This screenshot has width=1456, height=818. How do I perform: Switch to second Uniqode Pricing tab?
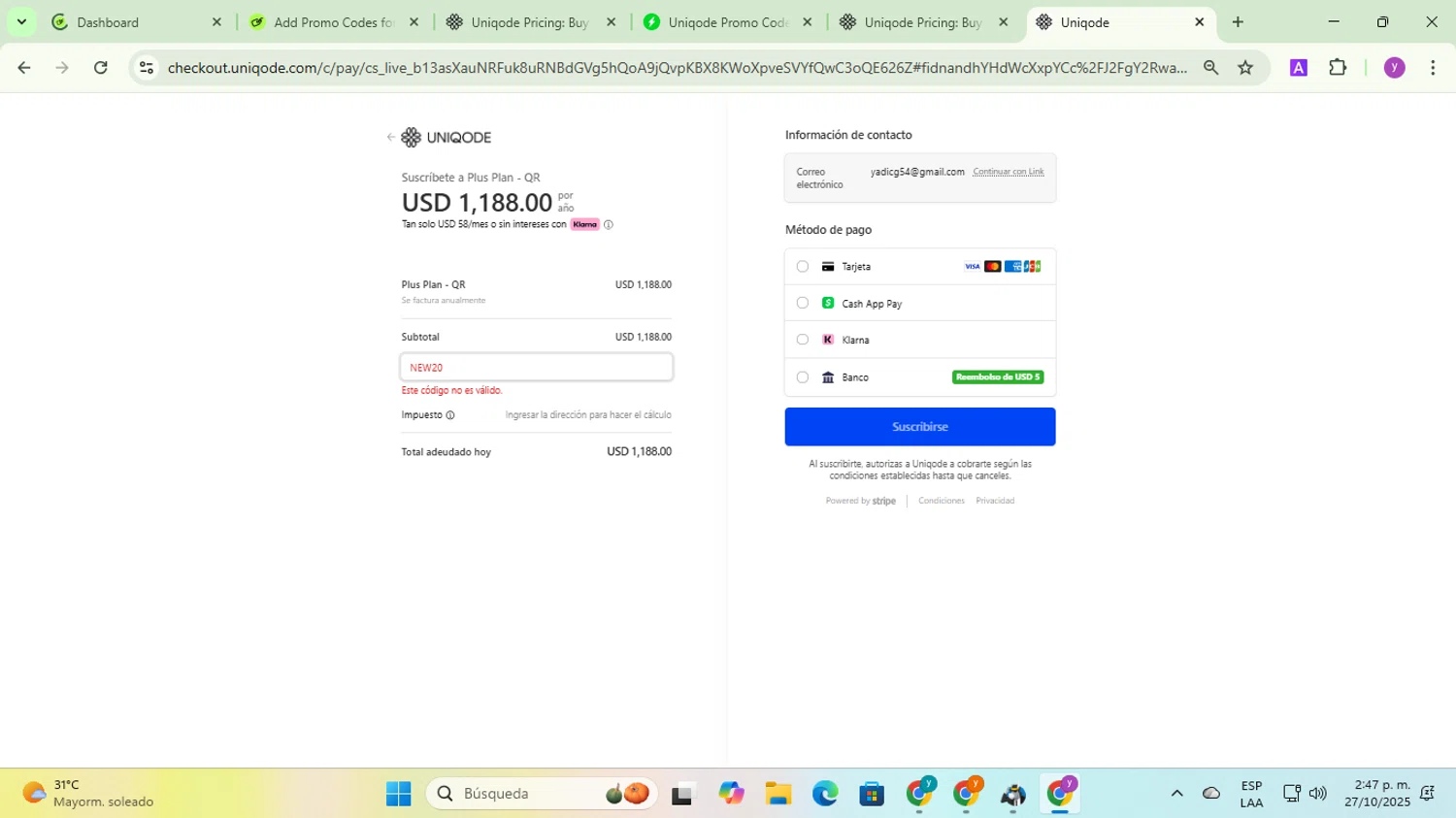coord(922,21)
